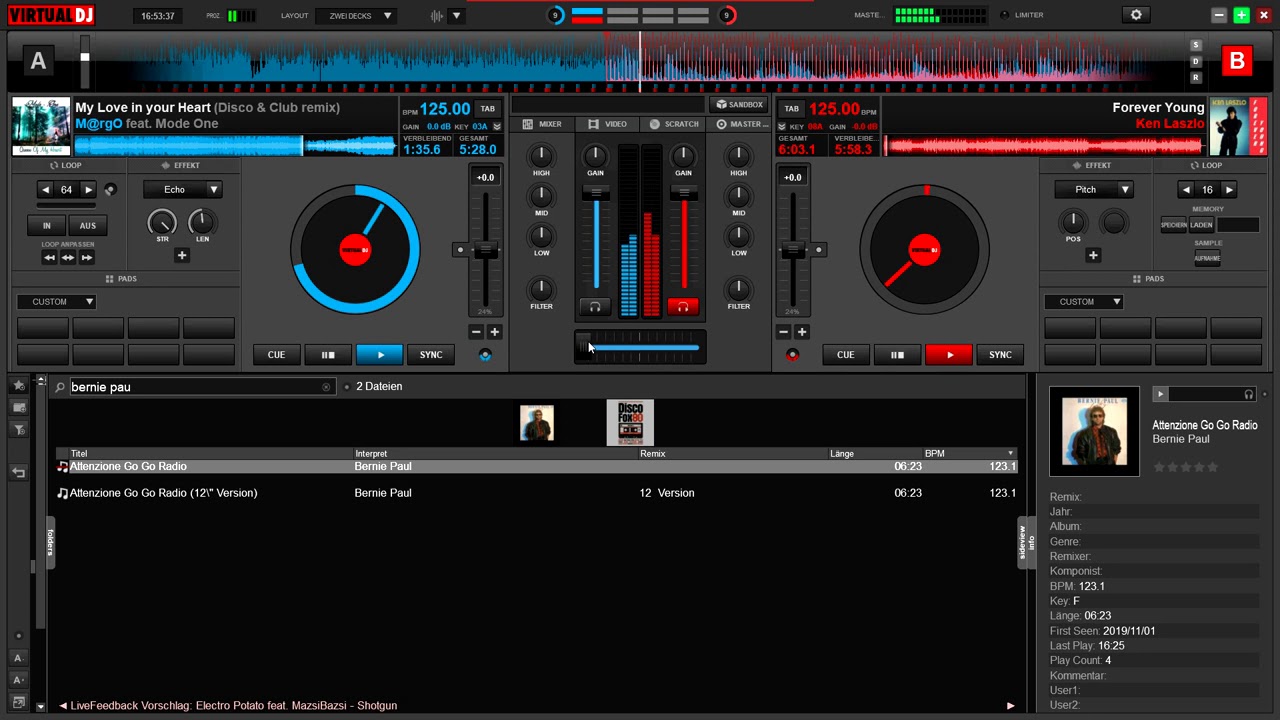Image resolution: width=1280 pixels, height=720 pixels.
Task: Click the loop double right arrow on deck A
Action: tap(88, 189)
